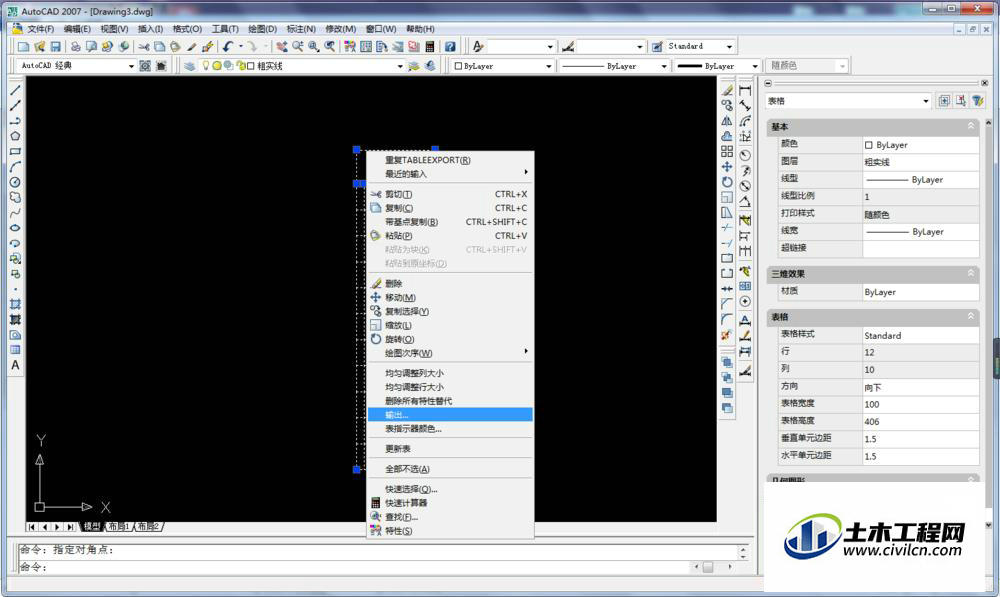Select the Multiline Text A tool
1000x597 pixels.
point(15,365)
